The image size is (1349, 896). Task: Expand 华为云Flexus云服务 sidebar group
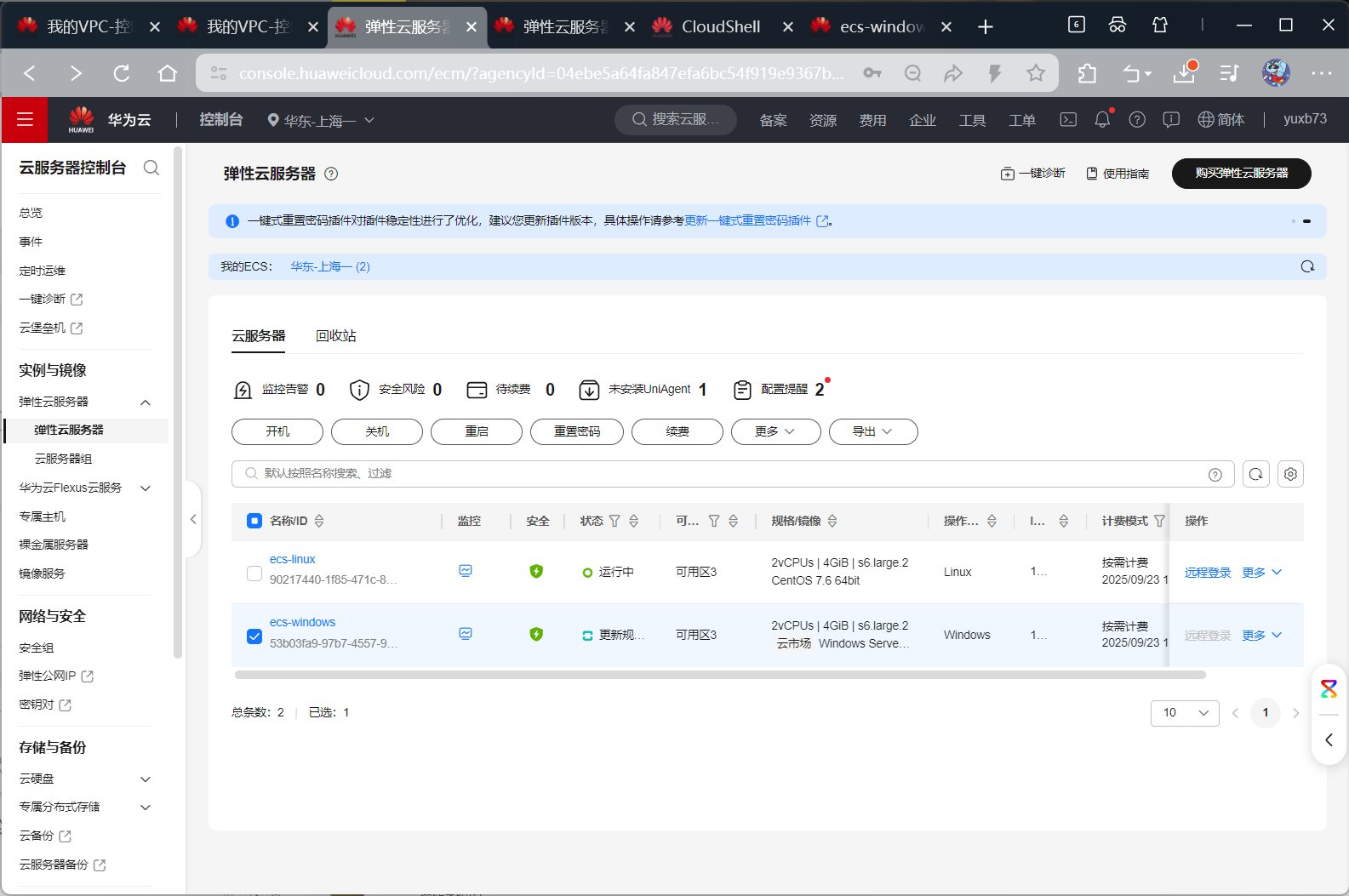coord(146,488)
